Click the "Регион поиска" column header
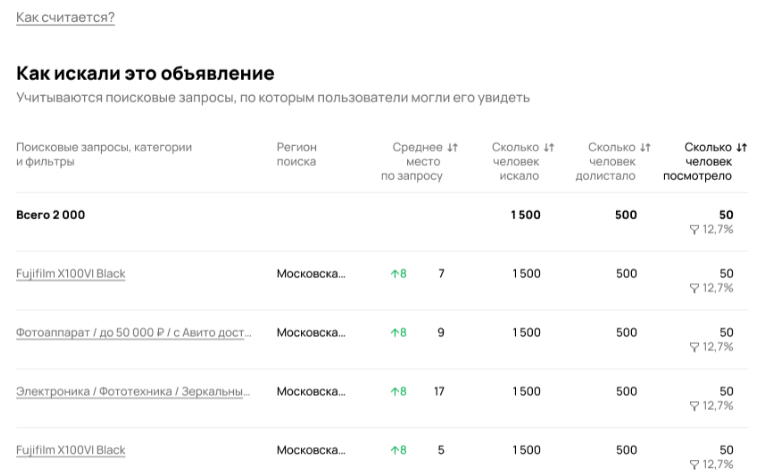This screenshot has height=470, width=758. [296, 154]
